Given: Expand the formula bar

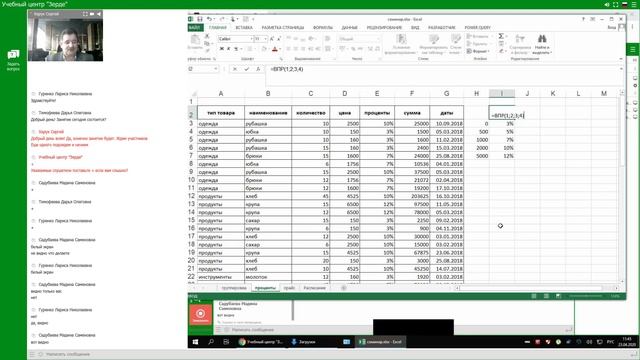Looking at the screenshot, I should pos(621,69).
